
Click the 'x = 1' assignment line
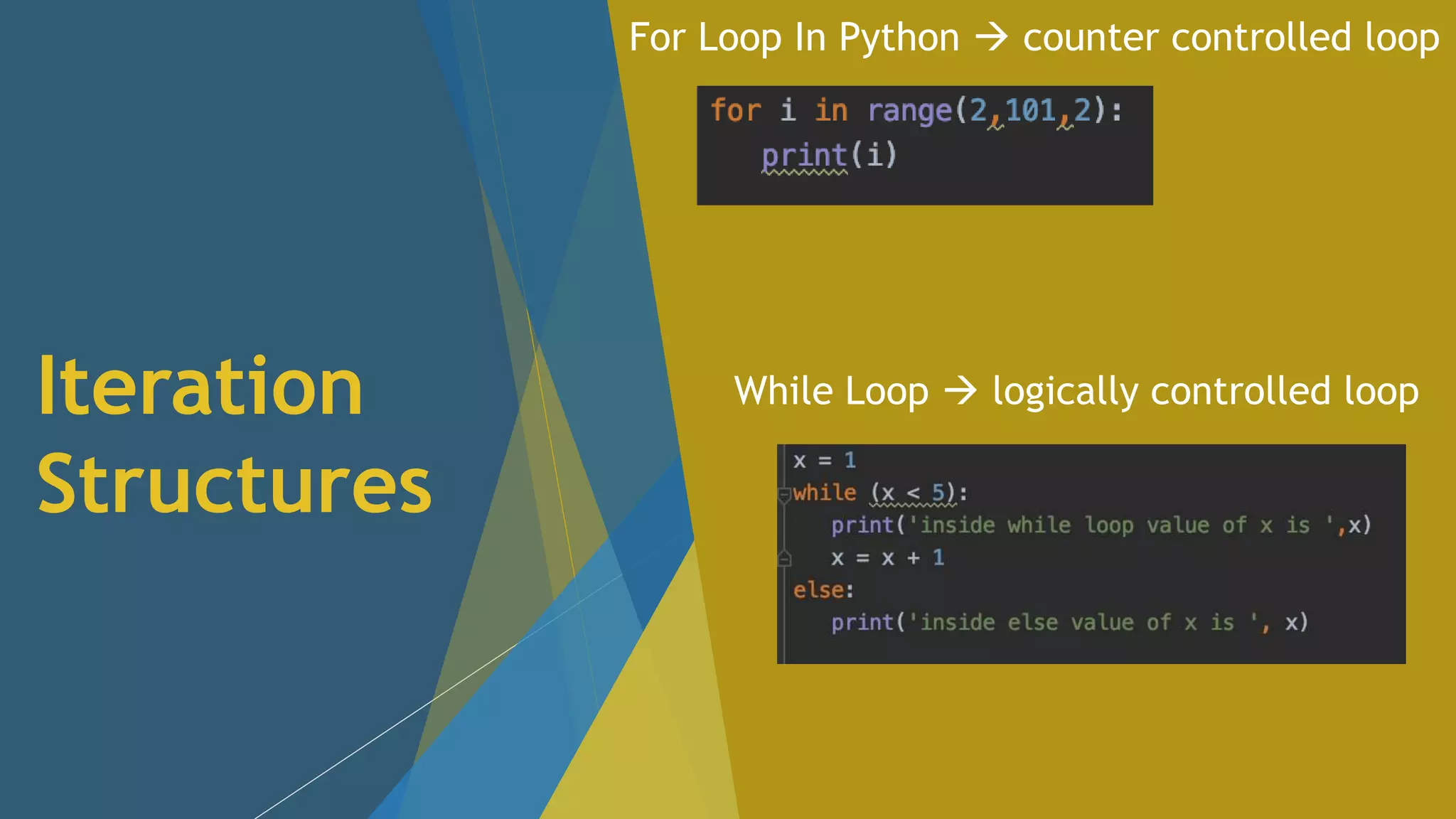[x=824, y=461]
